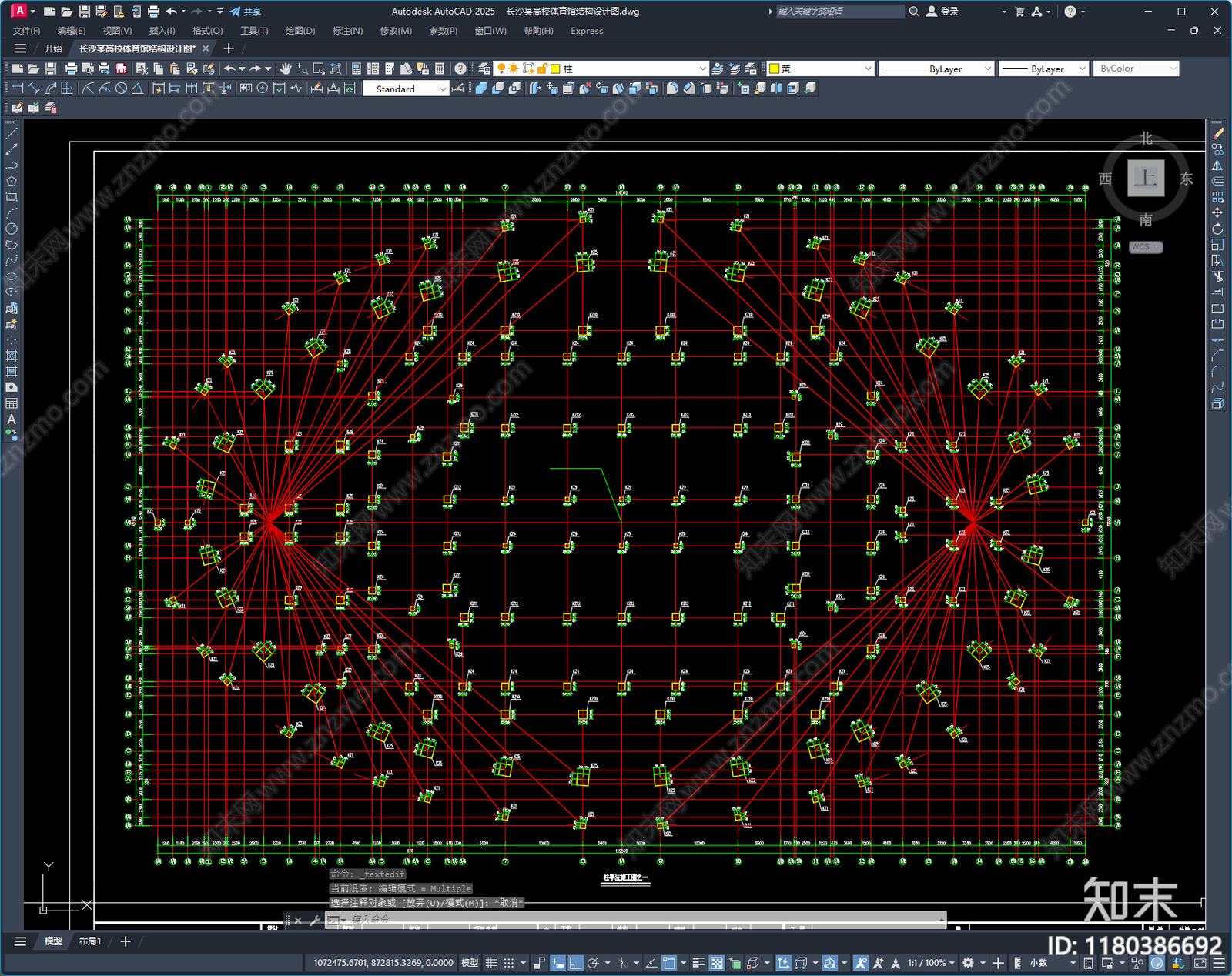
Task: Toggle Transparency display in status bar
Action: 716,963
